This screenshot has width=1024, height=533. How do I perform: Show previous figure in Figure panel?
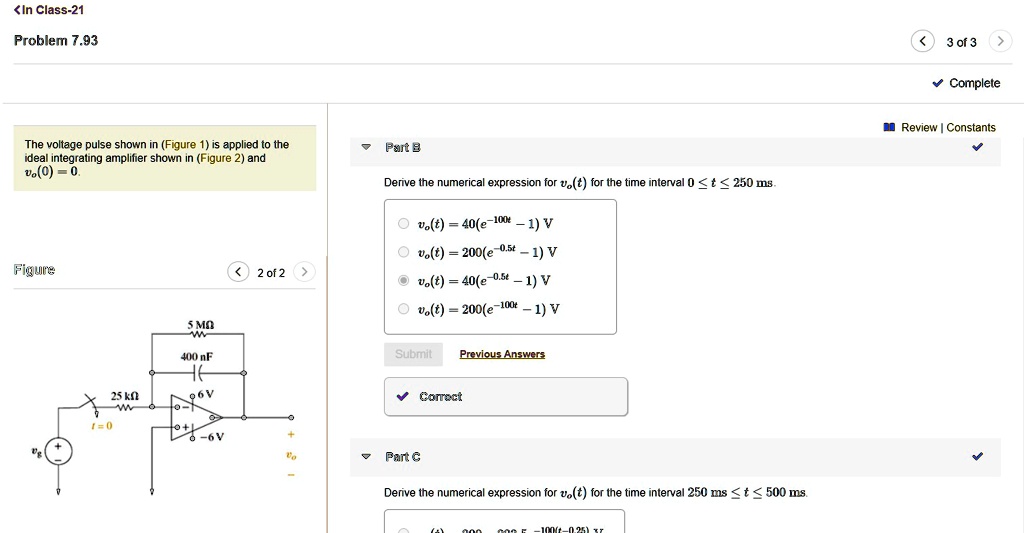coord(238,272)
